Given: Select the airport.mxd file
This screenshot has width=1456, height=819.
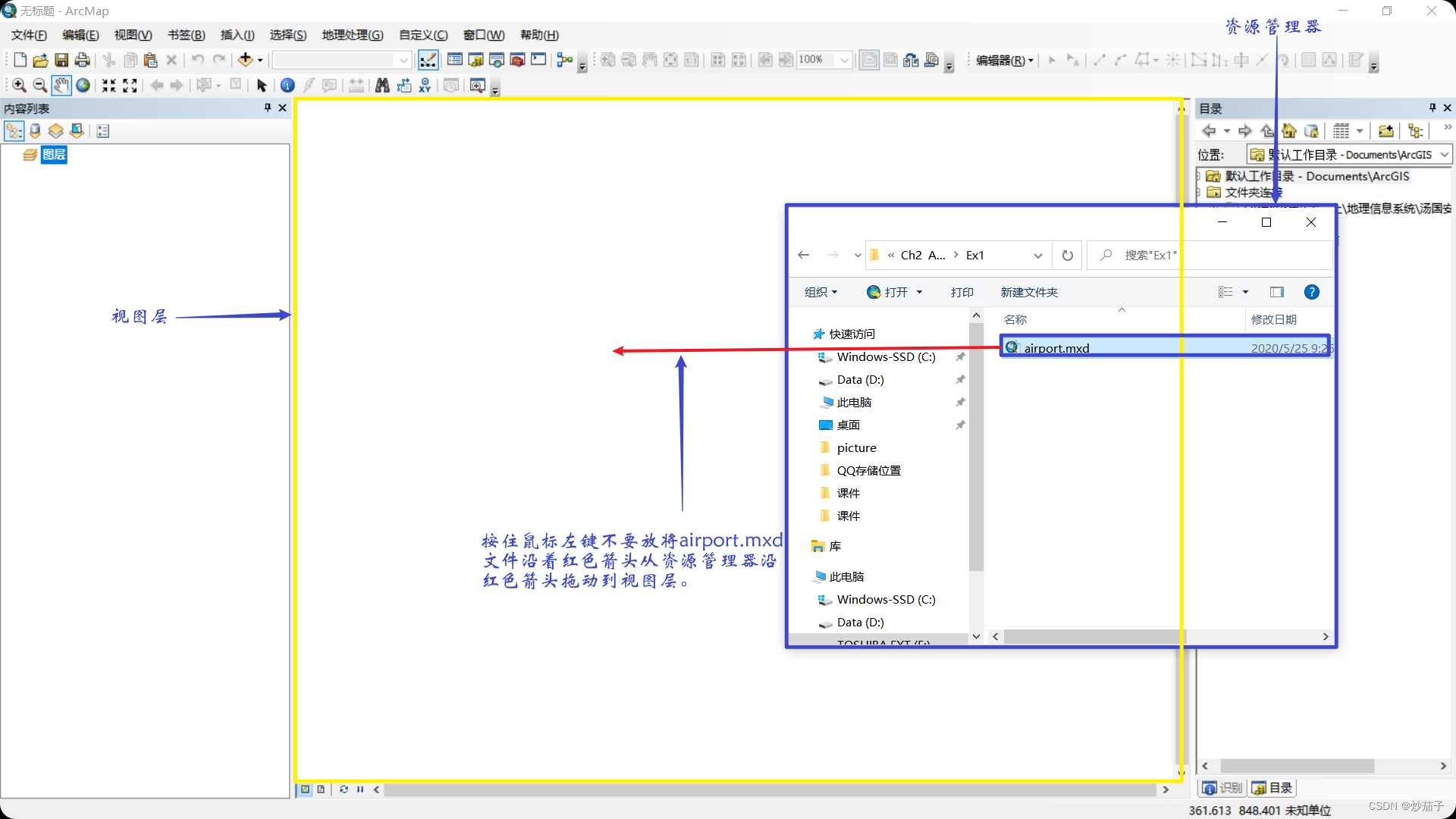Looking at the screenshot, I should click(x=1056, y=348).
